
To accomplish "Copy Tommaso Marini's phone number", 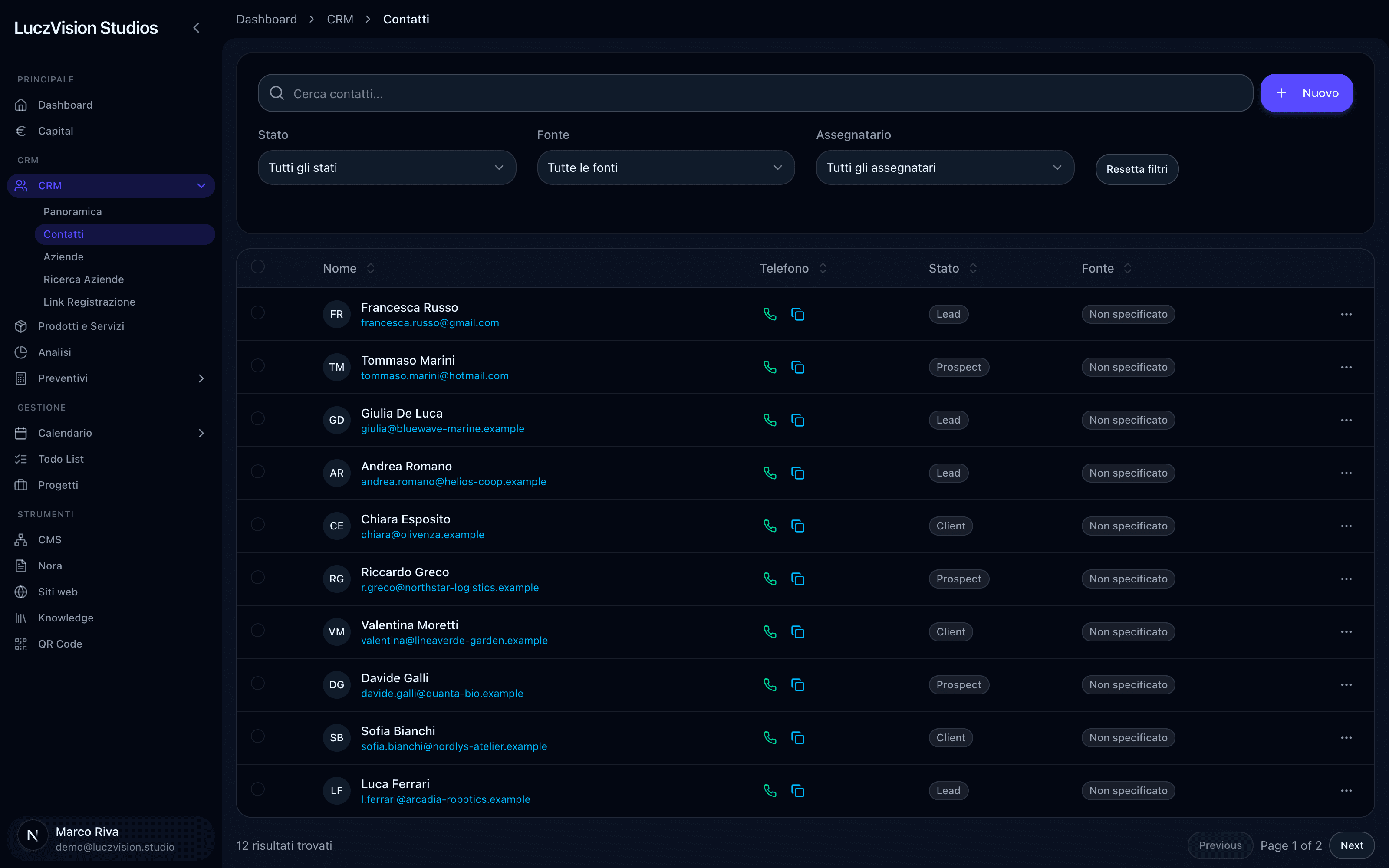I will coord(798,367).
